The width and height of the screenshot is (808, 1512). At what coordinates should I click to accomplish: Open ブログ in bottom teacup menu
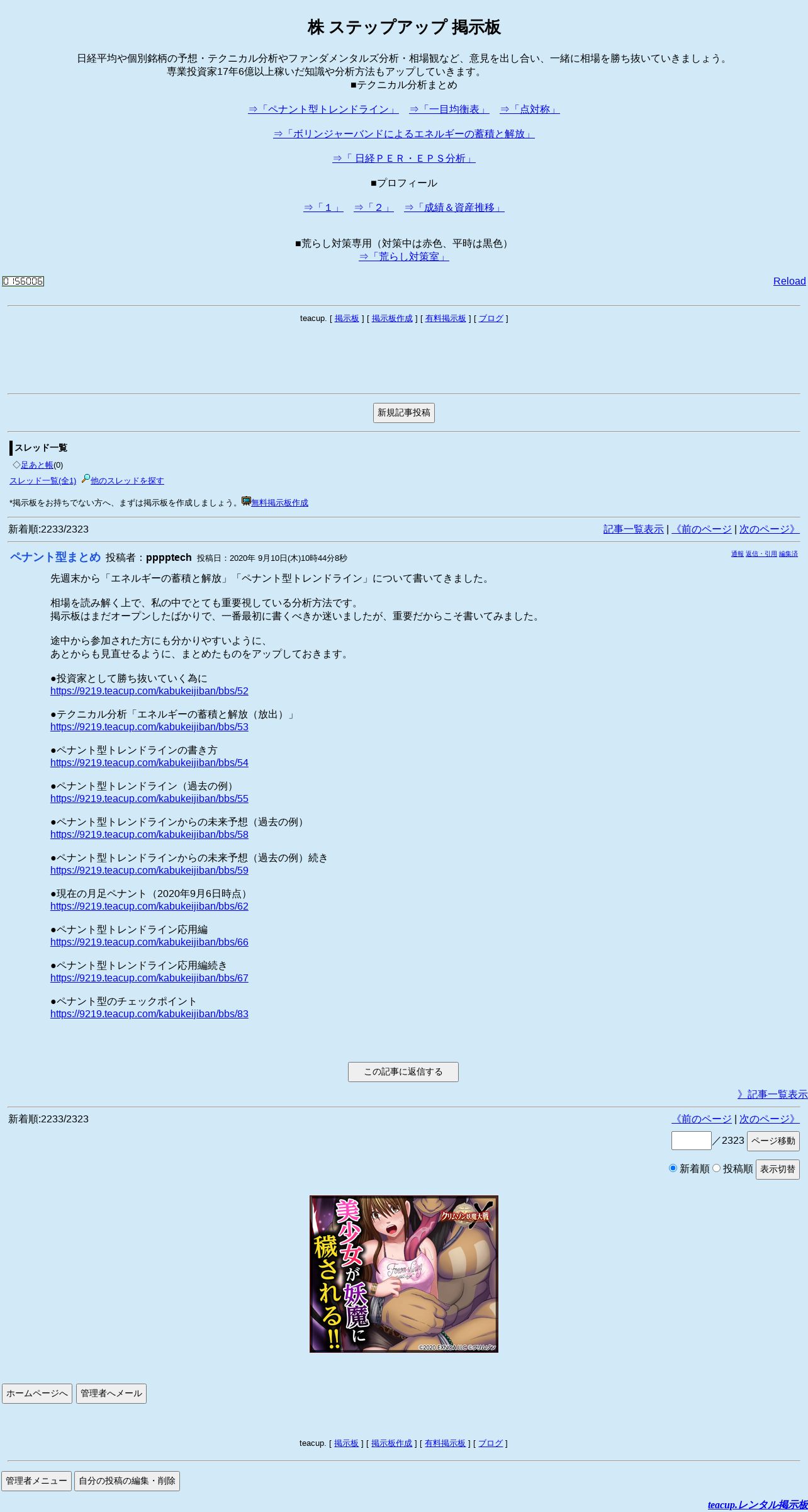click(490, 1443)
